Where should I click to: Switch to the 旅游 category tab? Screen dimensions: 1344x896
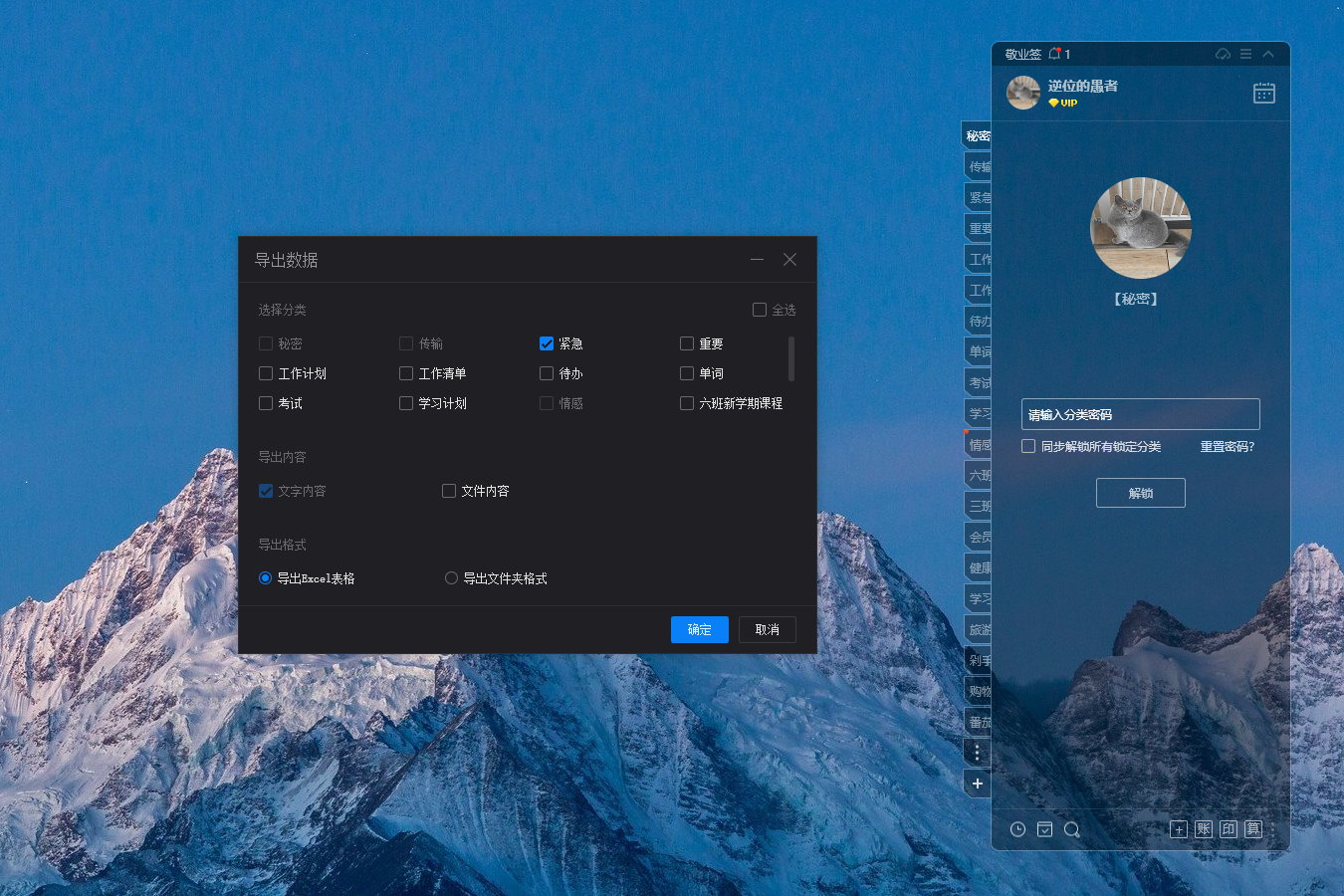(979, 629)
